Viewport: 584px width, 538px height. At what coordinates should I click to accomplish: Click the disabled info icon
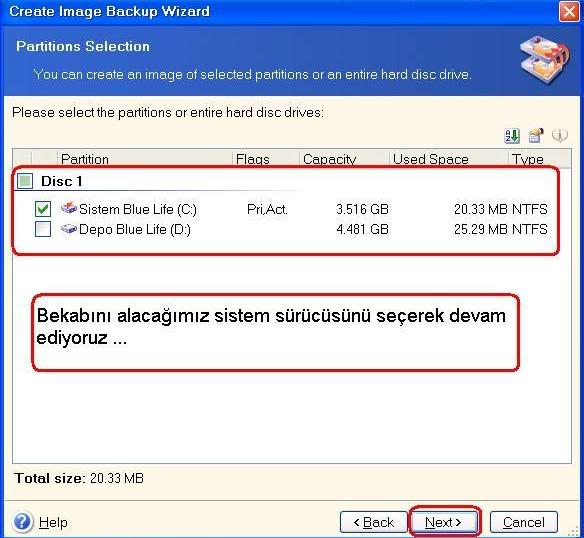point(560,135)
